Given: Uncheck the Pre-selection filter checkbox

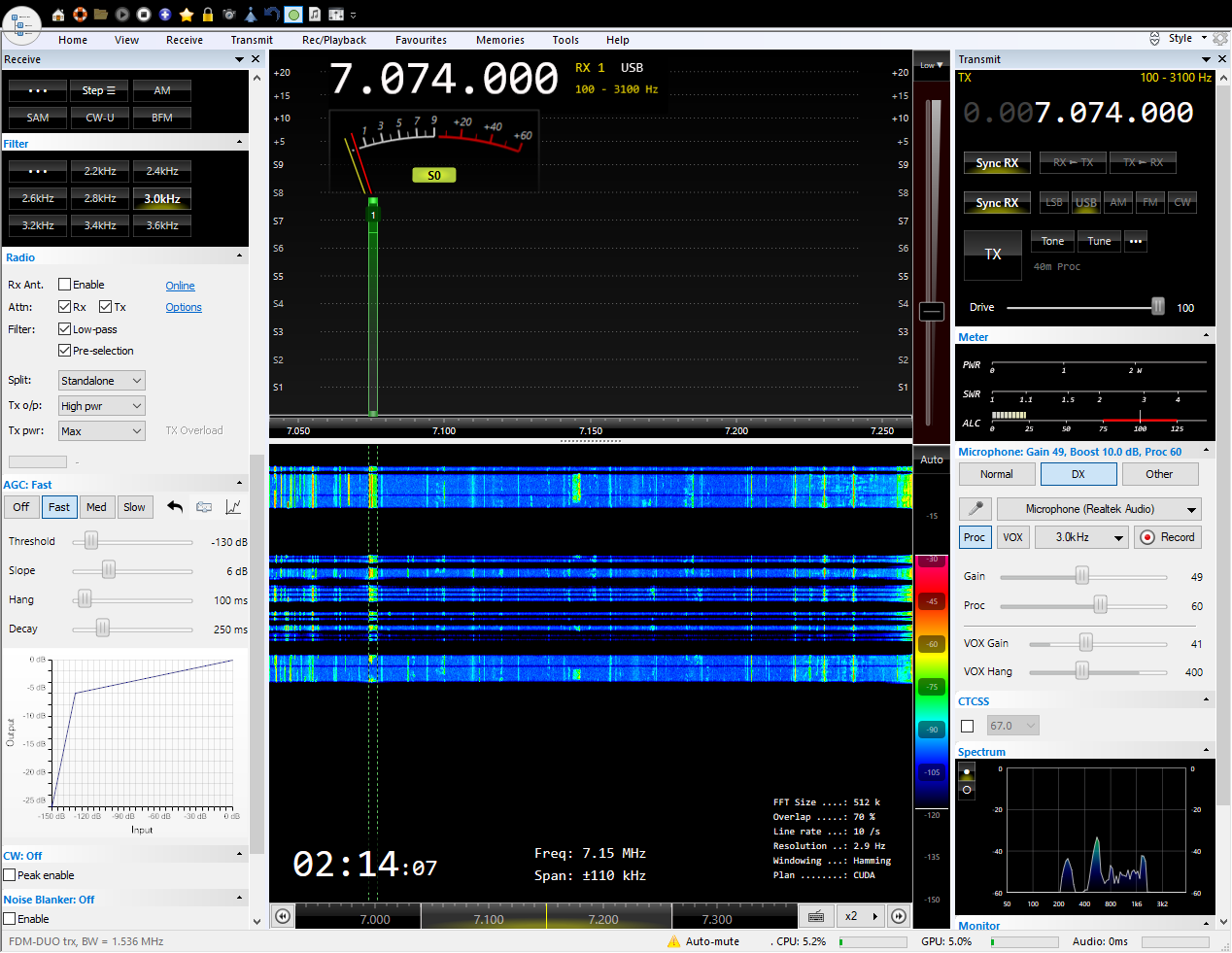Looking at the screenshot, I should 65,351.
